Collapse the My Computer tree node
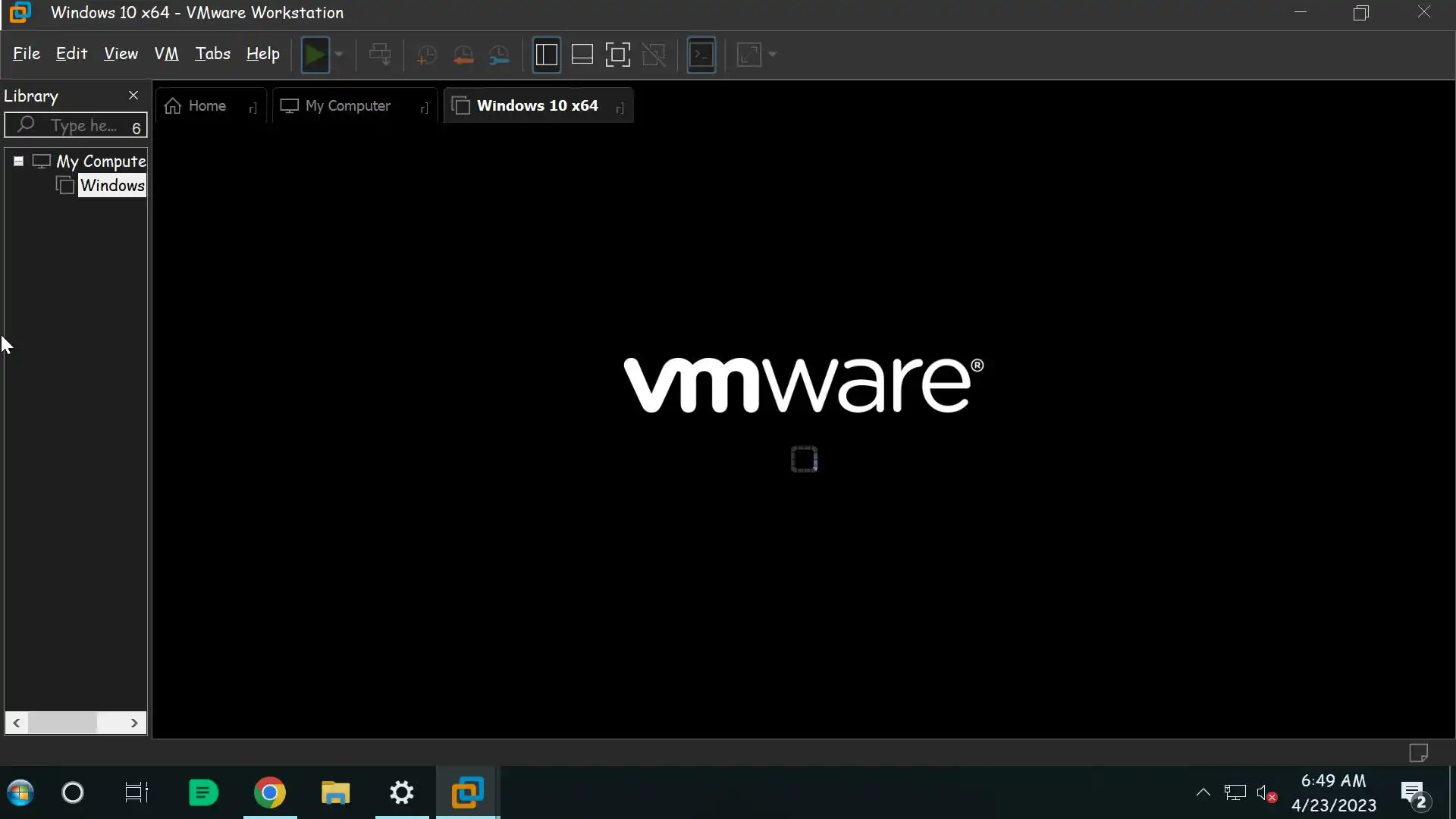 18,161
